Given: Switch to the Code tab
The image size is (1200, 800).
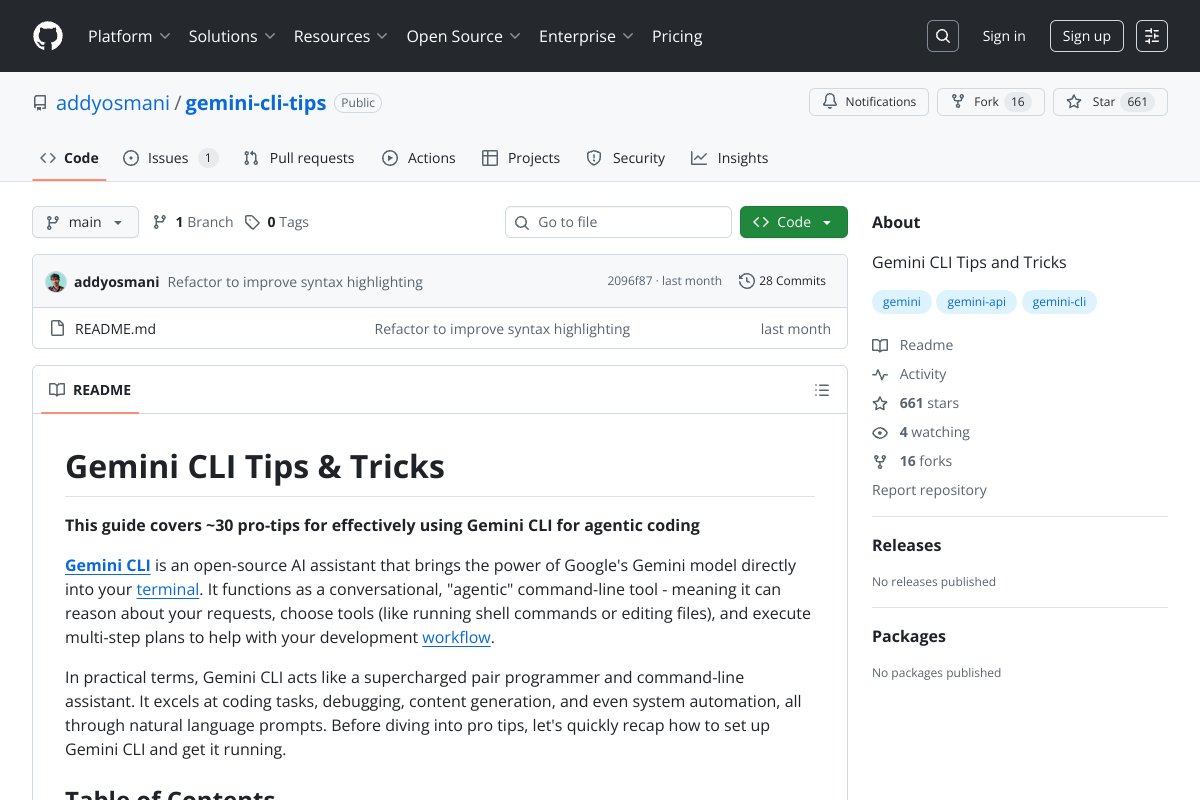Looking at the screenshot, I should click(69, 158).
